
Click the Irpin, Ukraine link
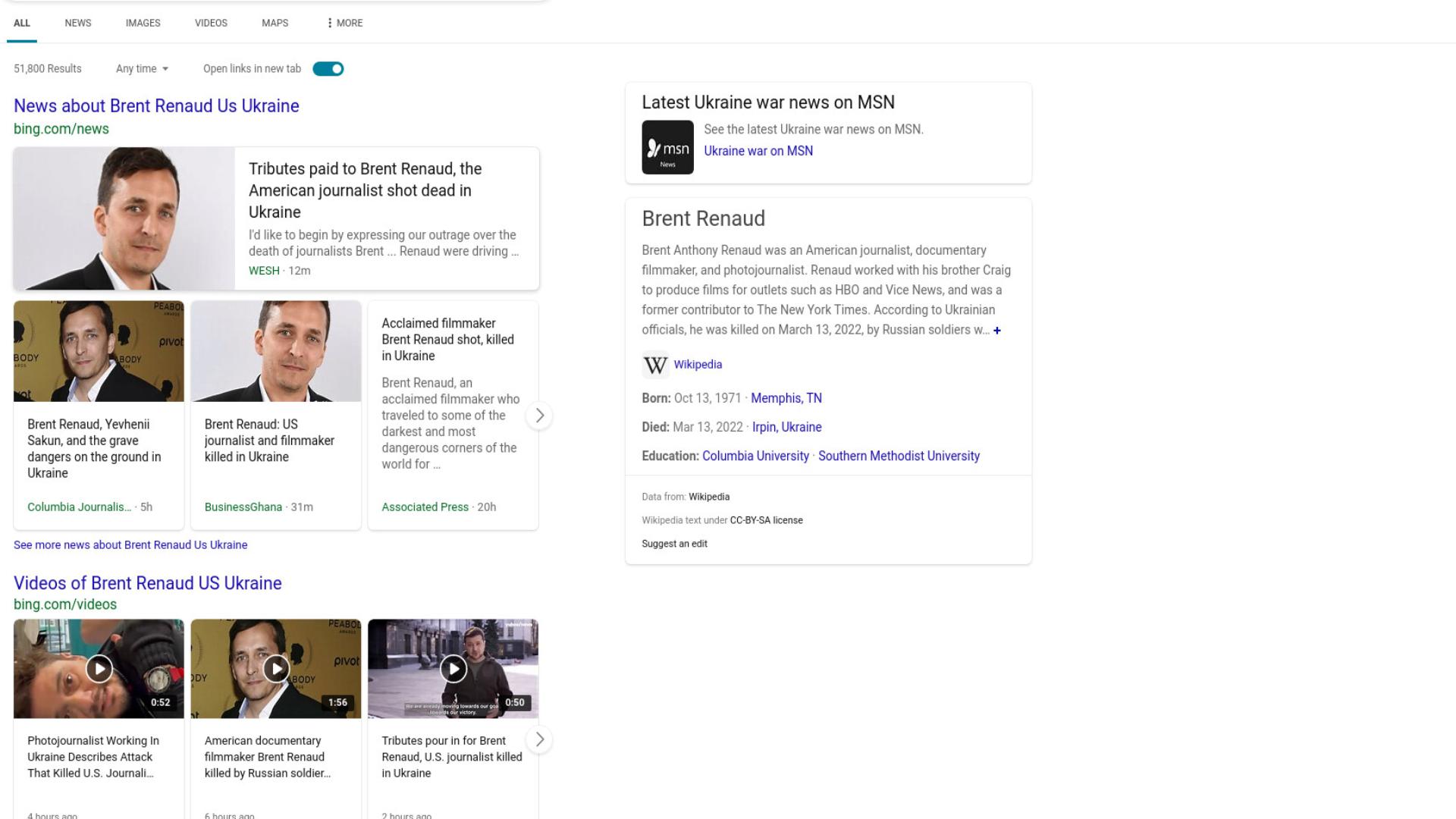click(x=787, y=427)
